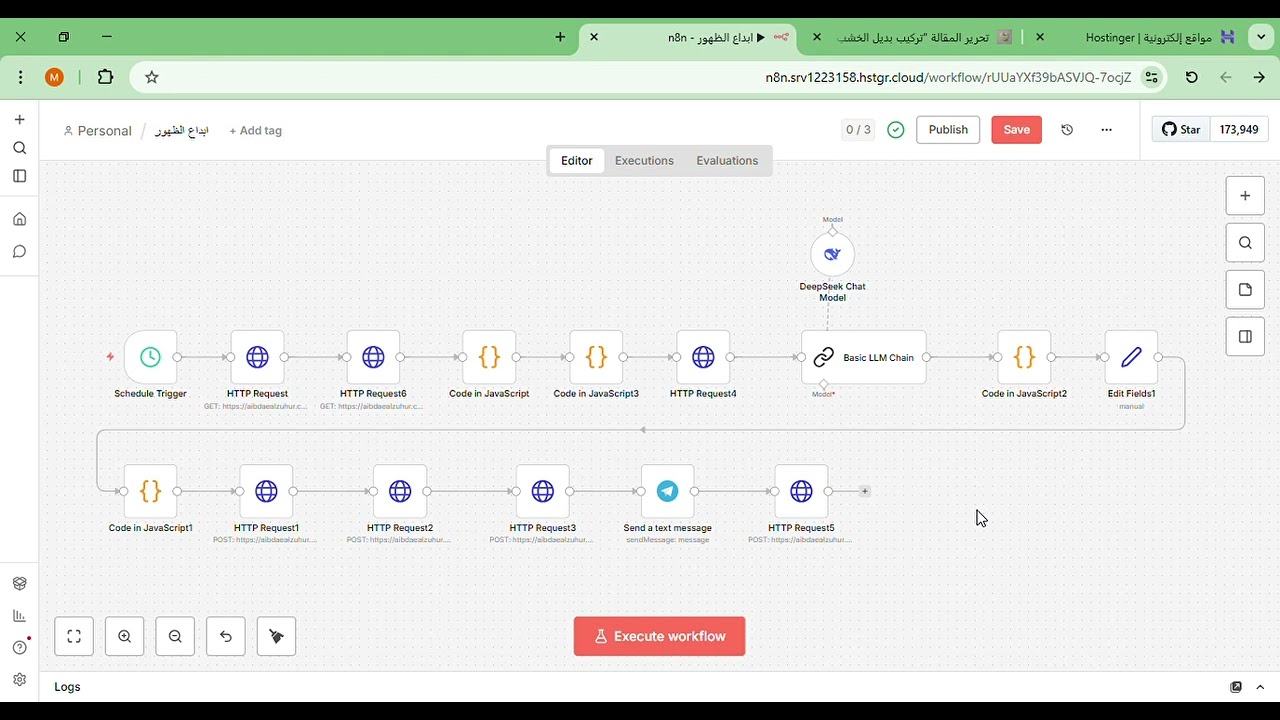Open the canvas node search button
This screenshot has height=720, width=1280.
pos(1245,243)
